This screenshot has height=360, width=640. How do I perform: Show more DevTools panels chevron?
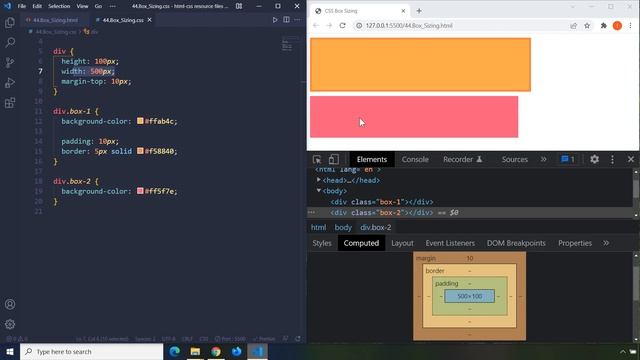[x=543, y=159]
